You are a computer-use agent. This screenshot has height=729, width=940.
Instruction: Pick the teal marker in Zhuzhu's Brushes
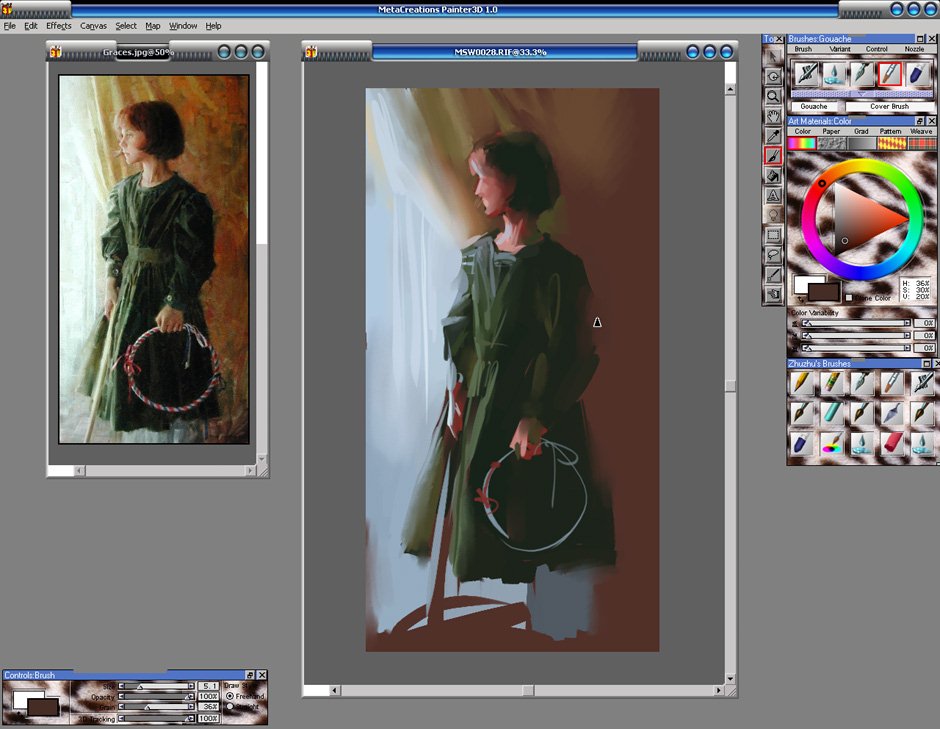click(831, 412)
